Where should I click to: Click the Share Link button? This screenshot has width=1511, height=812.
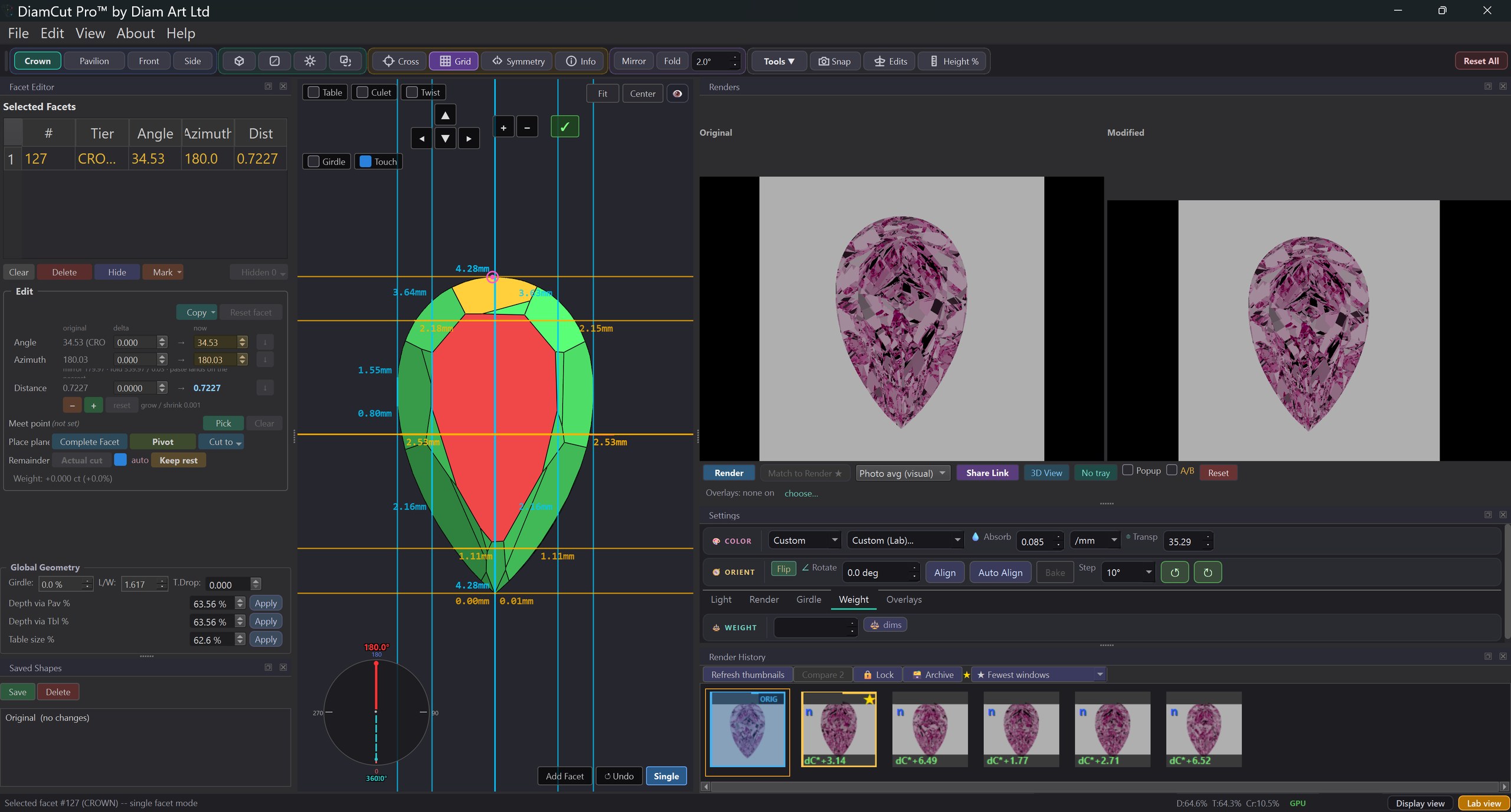[987, 473]
